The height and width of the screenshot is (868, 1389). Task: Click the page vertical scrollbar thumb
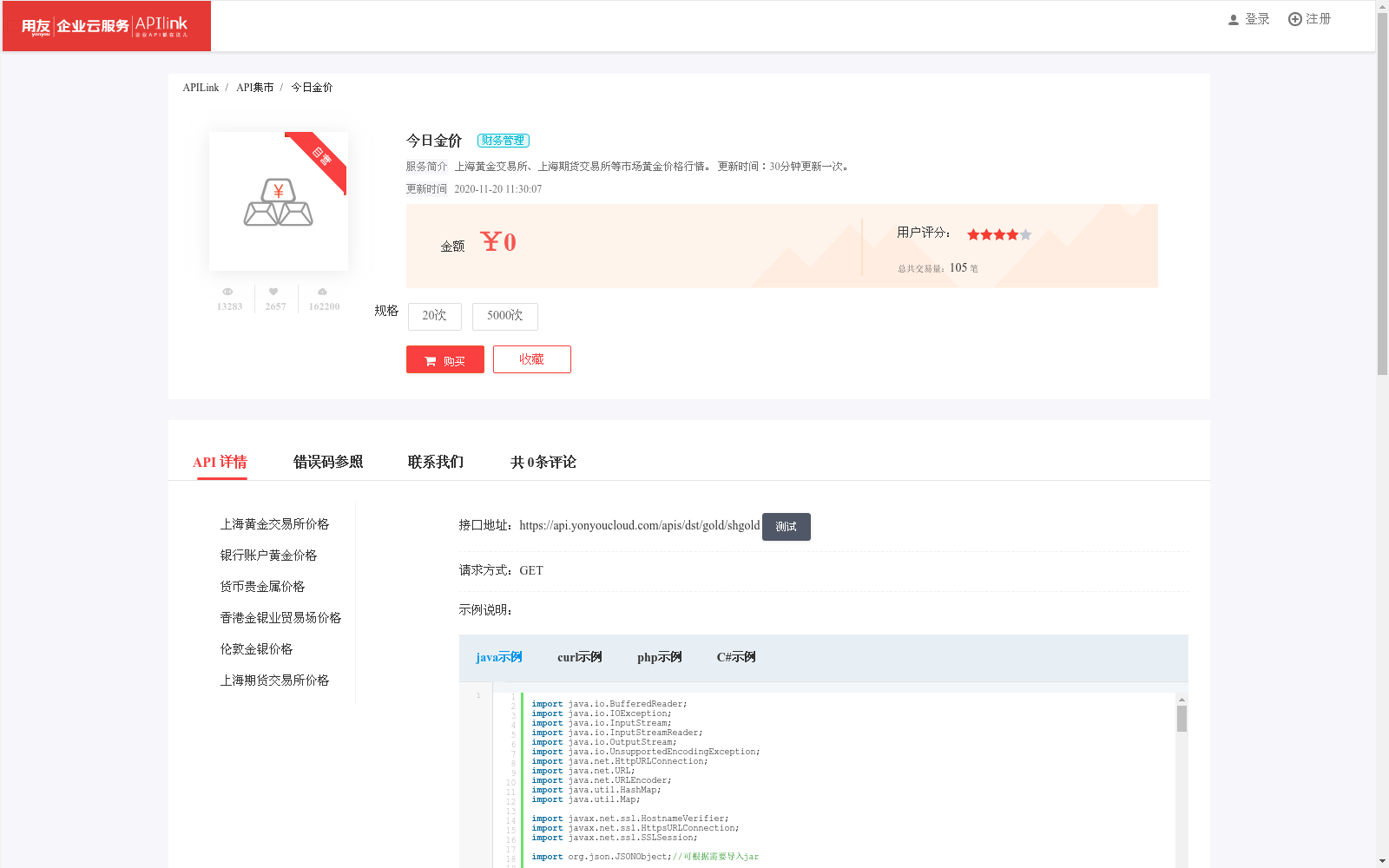click(x=1382, y=194)
